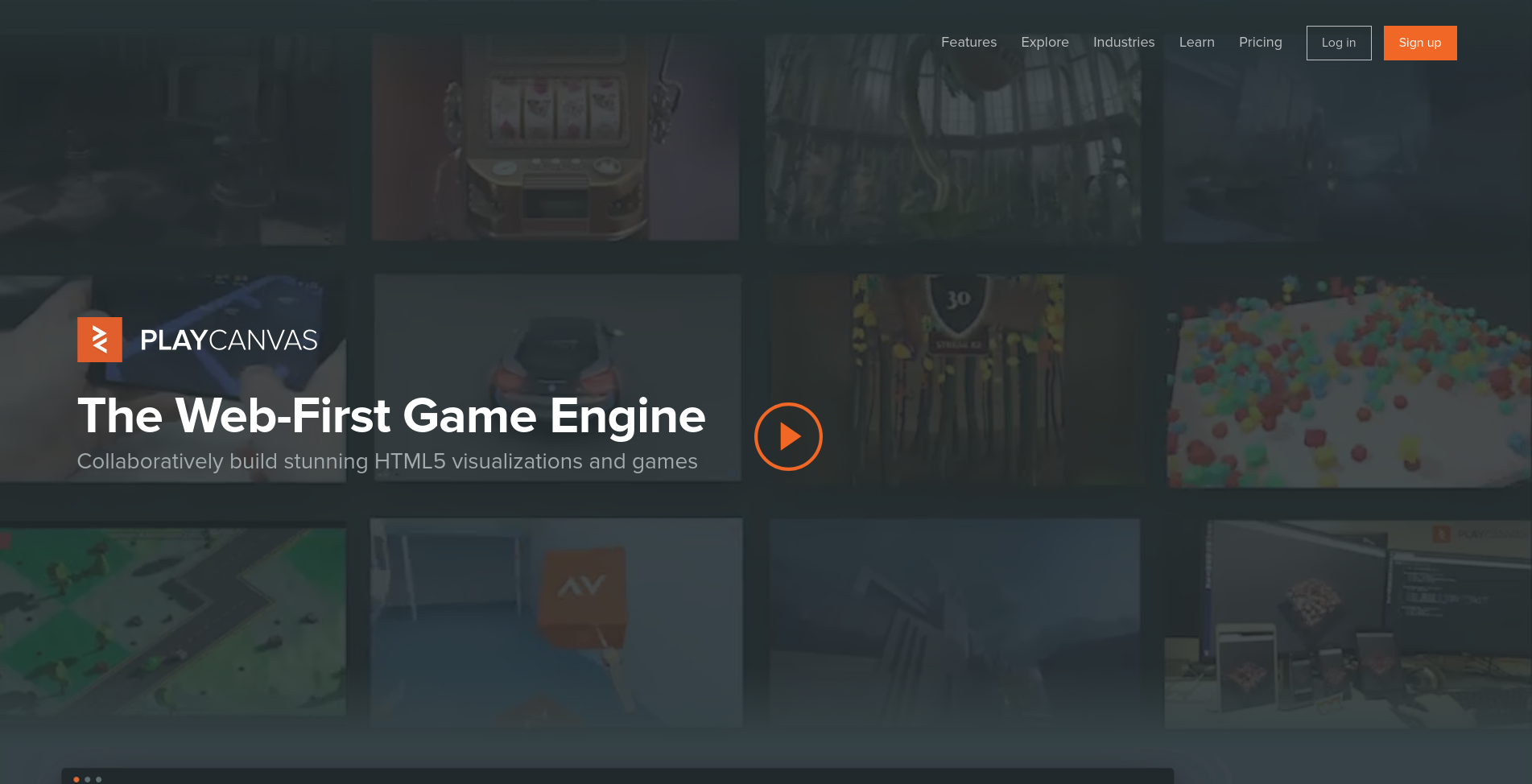The width and height of the screenshot is (1532, 784).
Task: Open the glass greenhouse scene thumbnail
Action: click(x=952, y=137)
